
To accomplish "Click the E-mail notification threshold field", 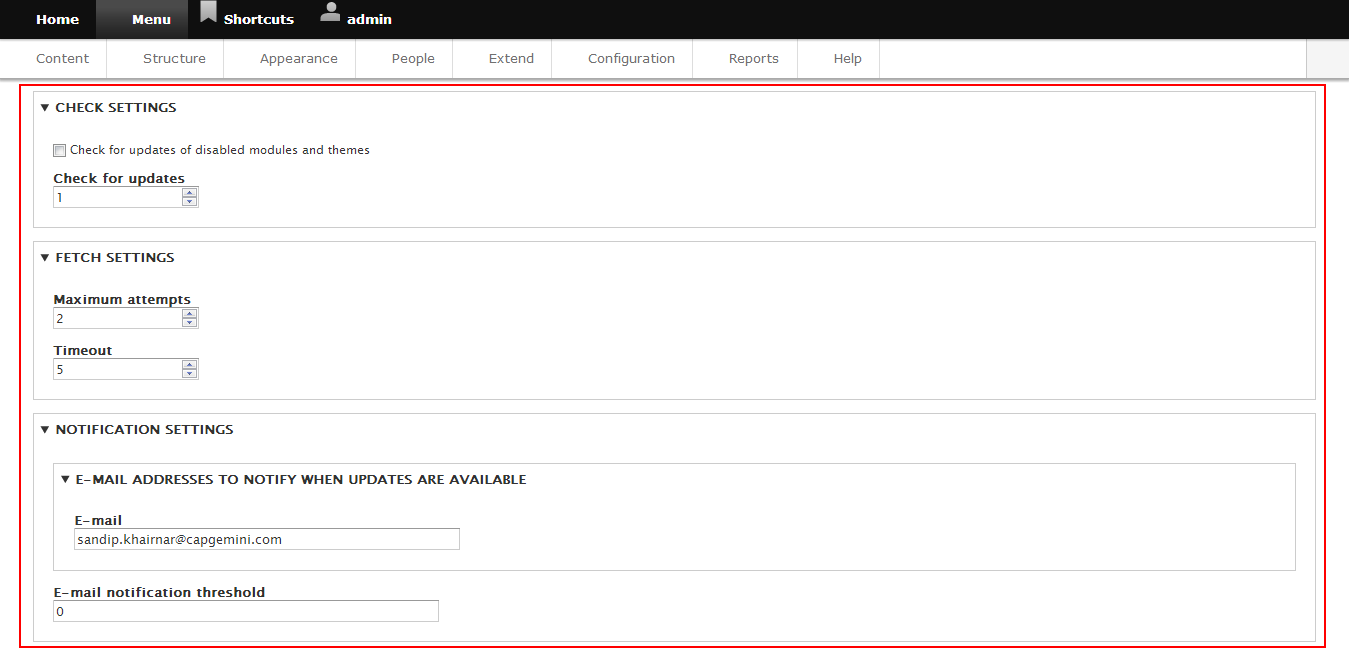I will (x=246, y=611).
